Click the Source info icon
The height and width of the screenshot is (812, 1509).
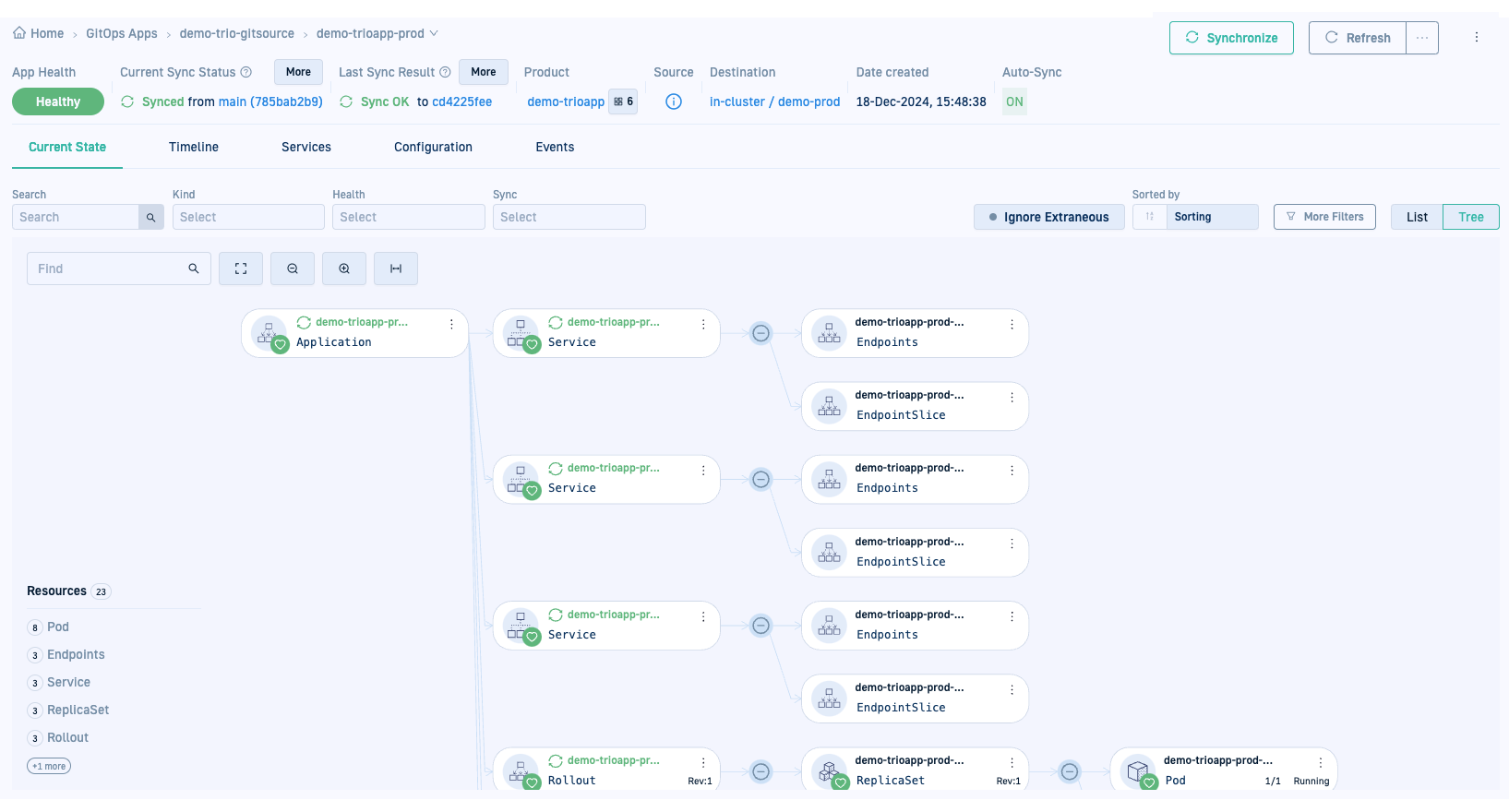pos(674,101)
